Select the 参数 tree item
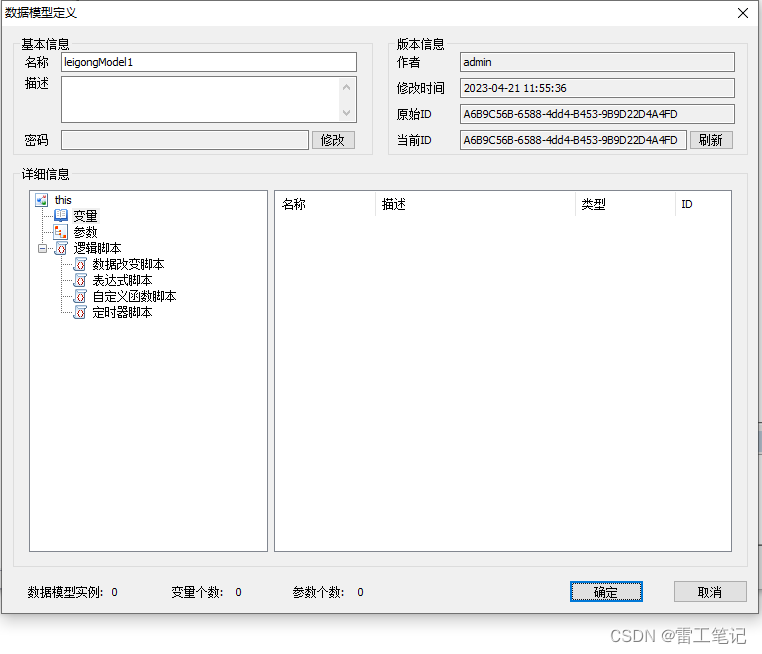Screen dimensions: 762x654 (86, 232)
